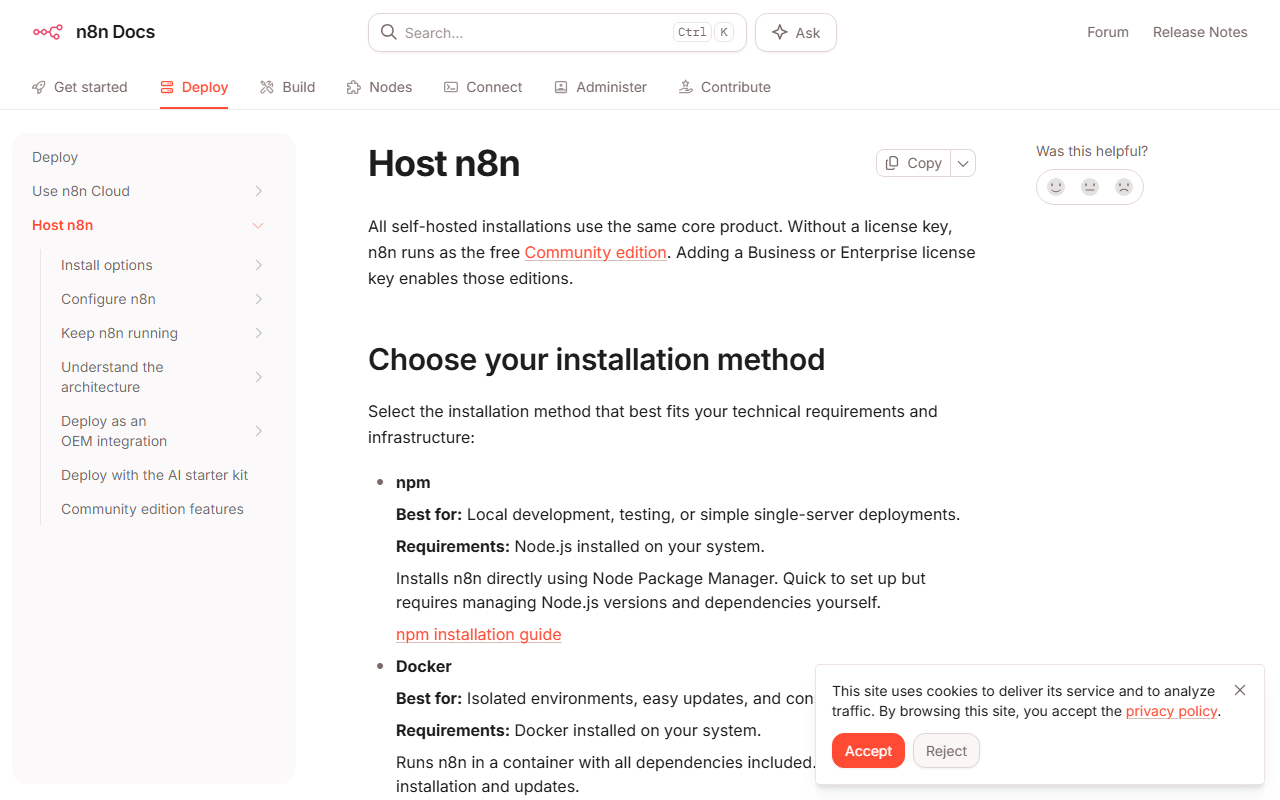Screen dimensions: 1280x800
Task: Visit the Forum link
Action: coord(1108,32)
